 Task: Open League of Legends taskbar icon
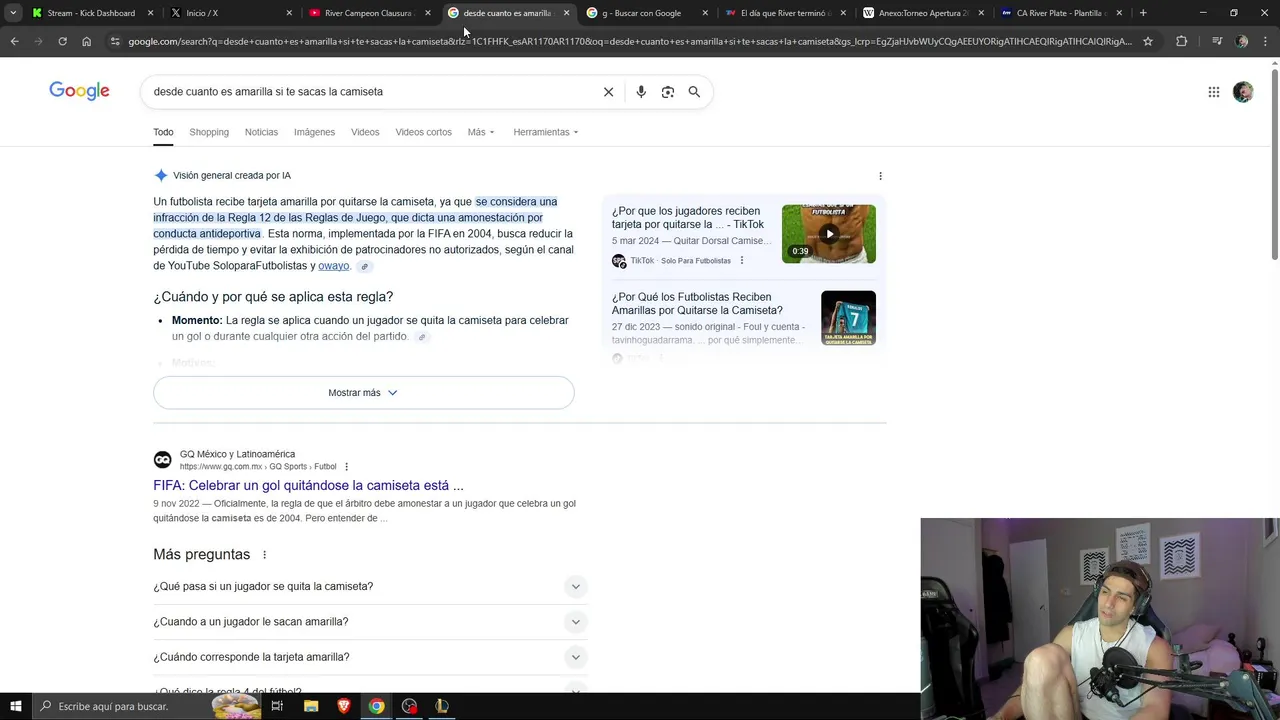tap(442, 706)
